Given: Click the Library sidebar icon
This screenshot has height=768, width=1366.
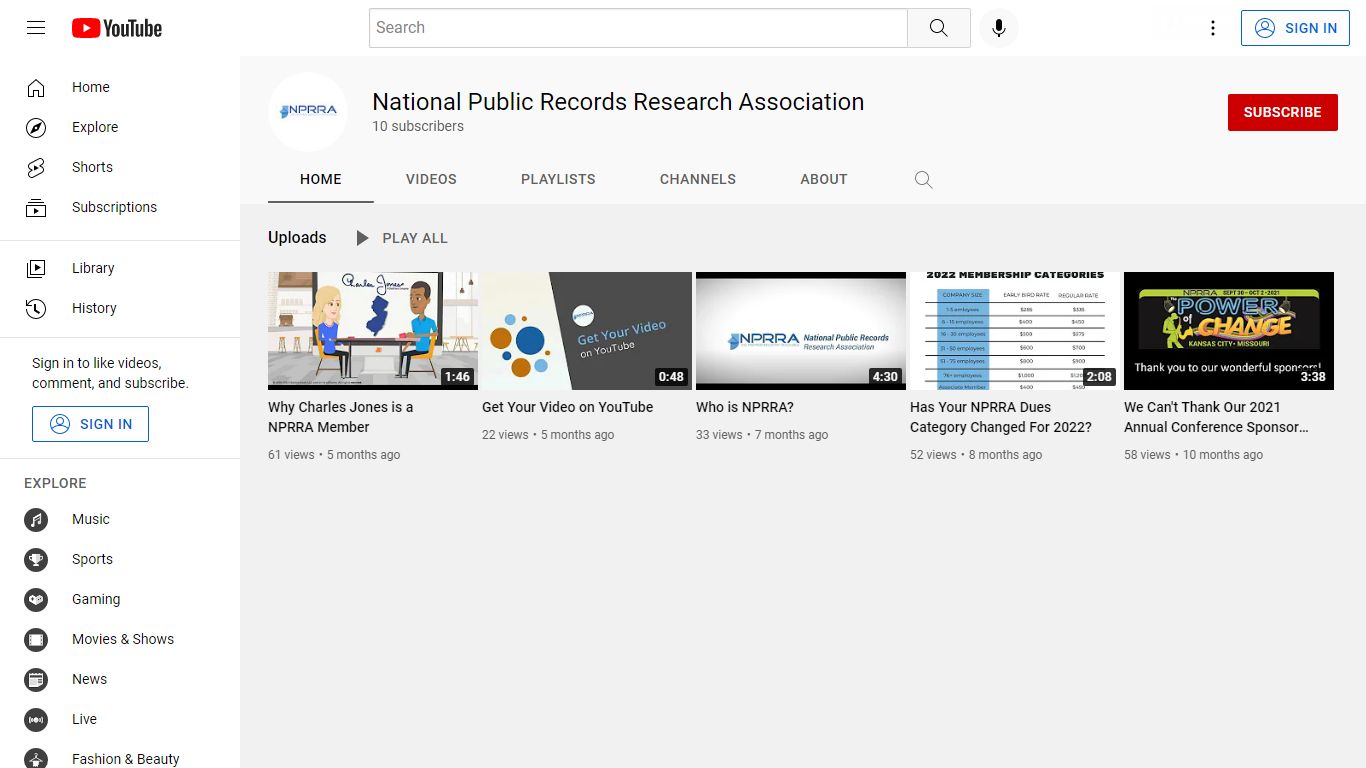Looking at the screenshot, I should 36,268.
